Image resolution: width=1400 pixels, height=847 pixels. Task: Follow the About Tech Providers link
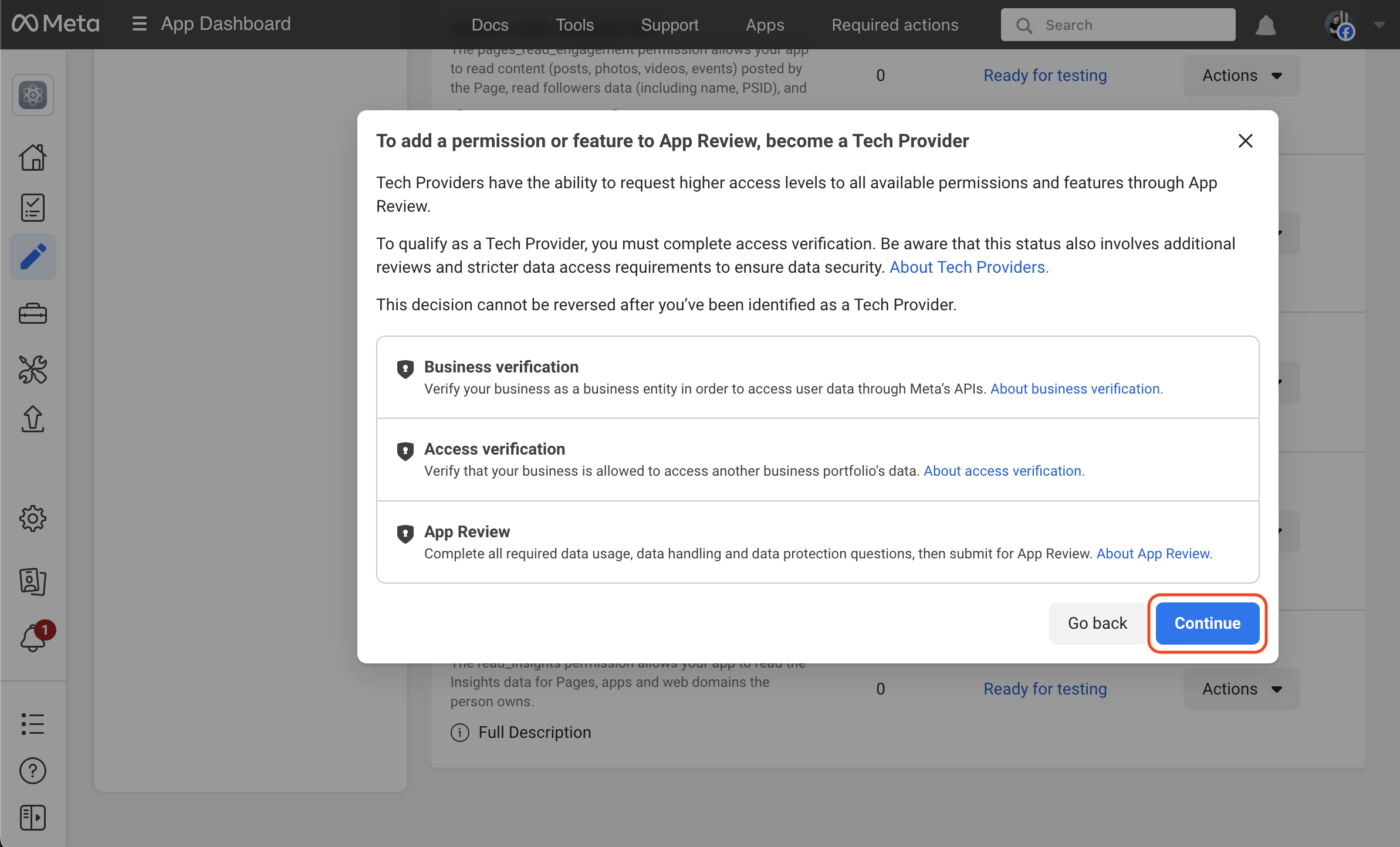(969, 267)
